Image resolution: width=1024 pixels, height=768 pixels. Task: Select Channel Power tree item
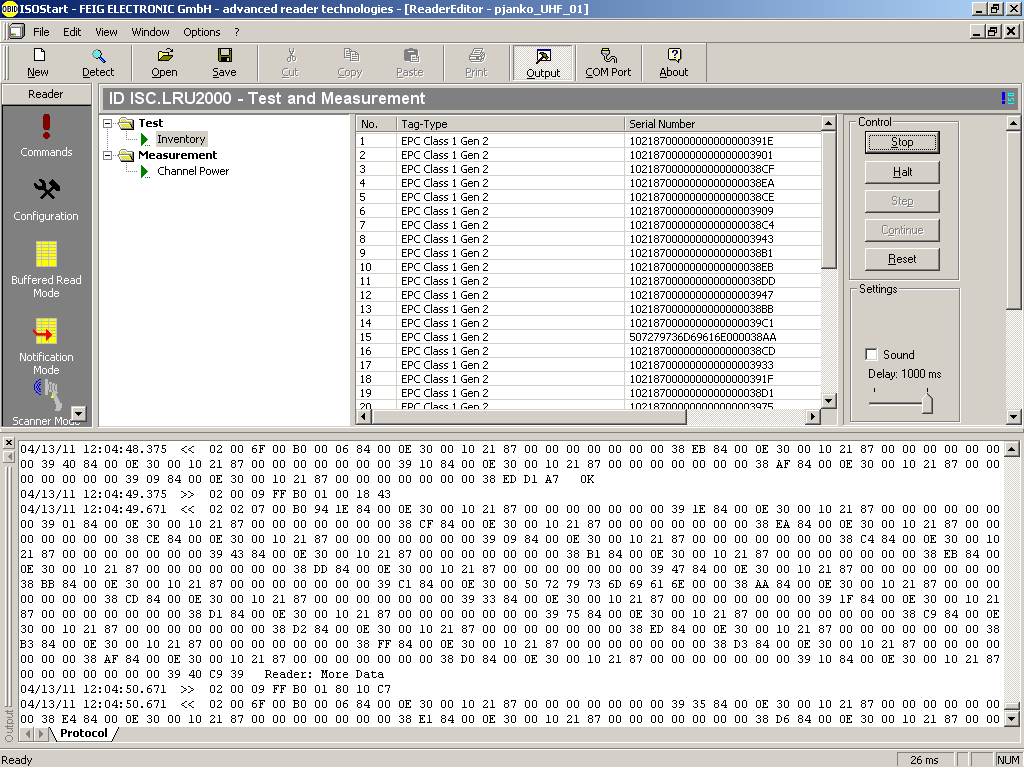[x=193, y=171]
